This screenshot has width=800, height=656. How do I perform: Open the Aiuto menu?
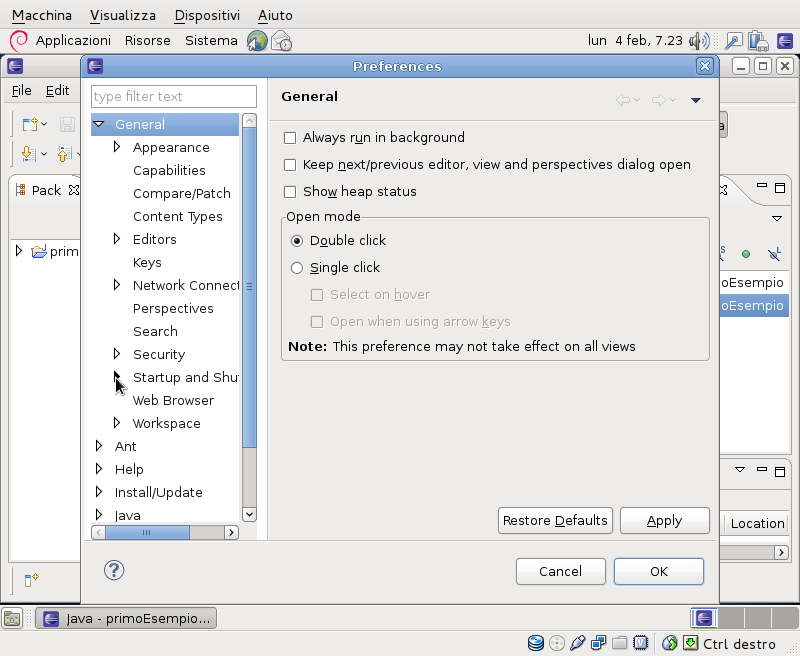point(276,15)
